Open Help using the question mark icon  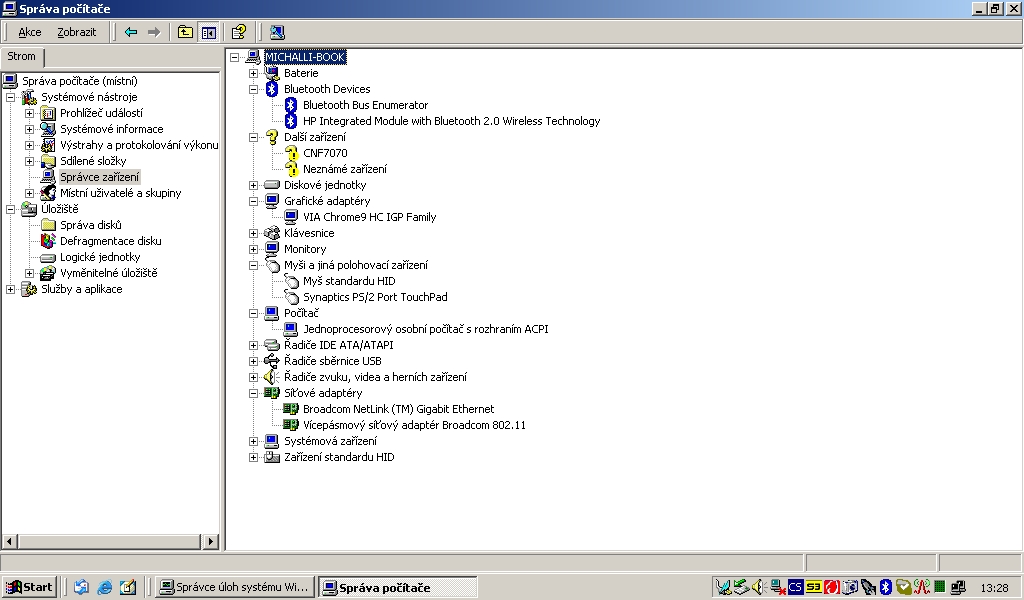click(239, 31)
